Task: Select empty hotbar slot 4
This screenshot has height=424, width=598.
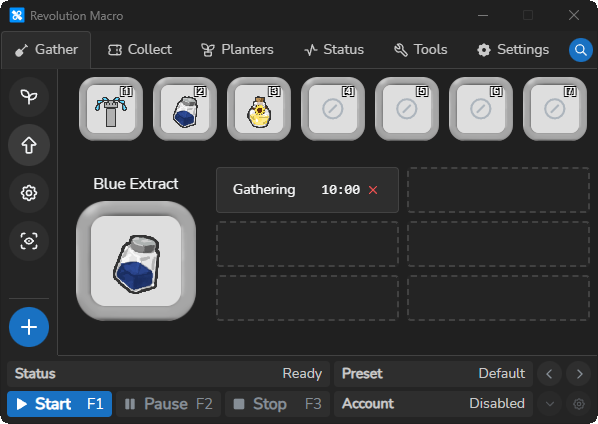Action: tap(333, 109)
